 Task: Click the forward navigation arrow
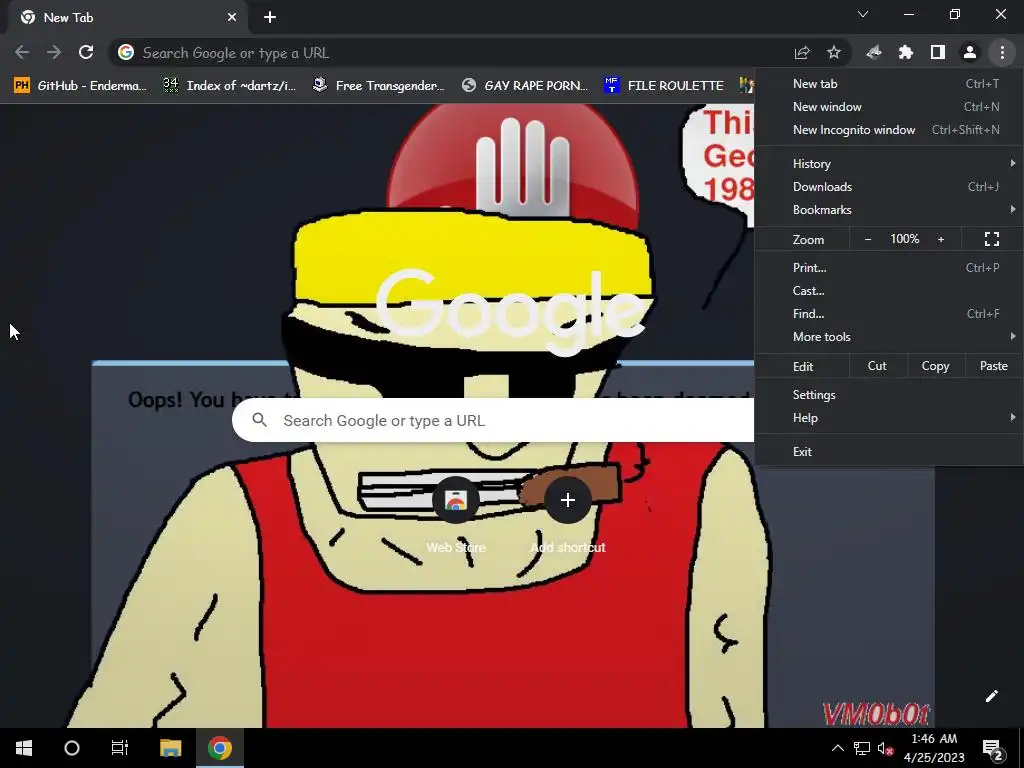tap(54, 52)
